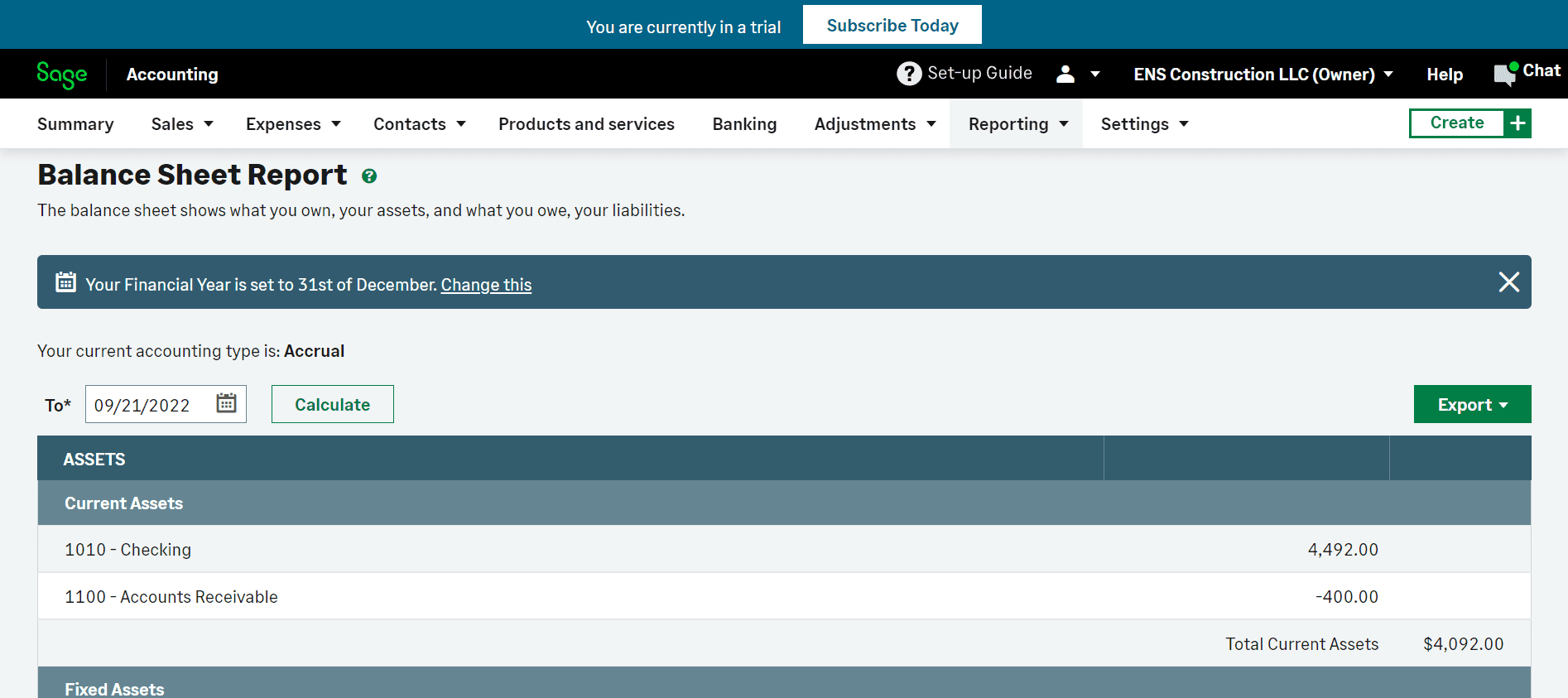Click the Accounting label beside logo
This screenshot has height=698, width=1568.
pyautogui.click(x=172, y=75)
